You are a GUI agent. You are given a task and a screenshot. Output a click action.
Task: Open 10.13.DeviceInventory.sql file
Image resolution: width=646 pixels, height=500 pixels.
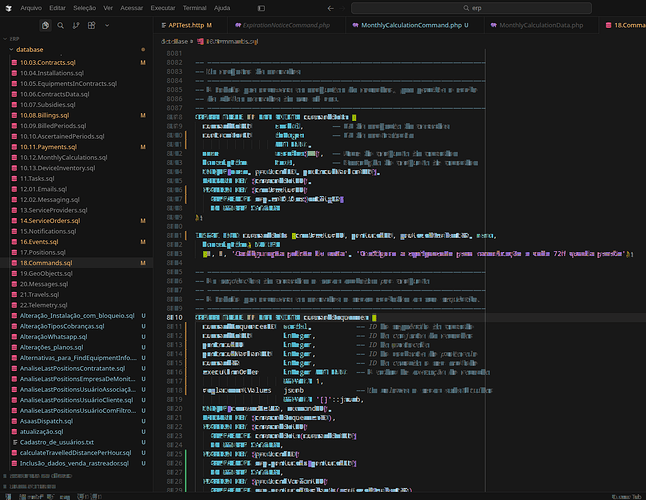tap(58, 168)
